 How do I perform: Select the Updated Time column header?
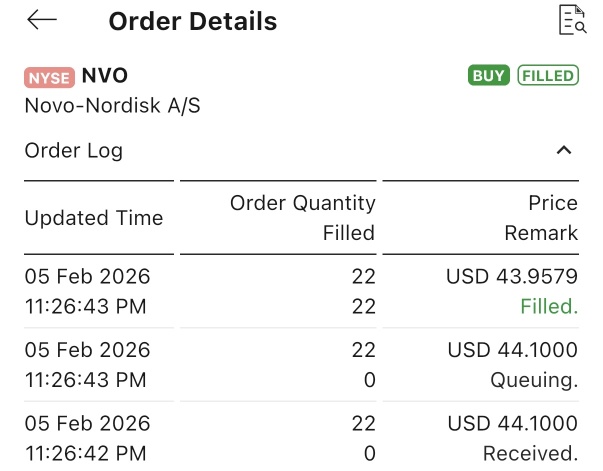(94, 218)
